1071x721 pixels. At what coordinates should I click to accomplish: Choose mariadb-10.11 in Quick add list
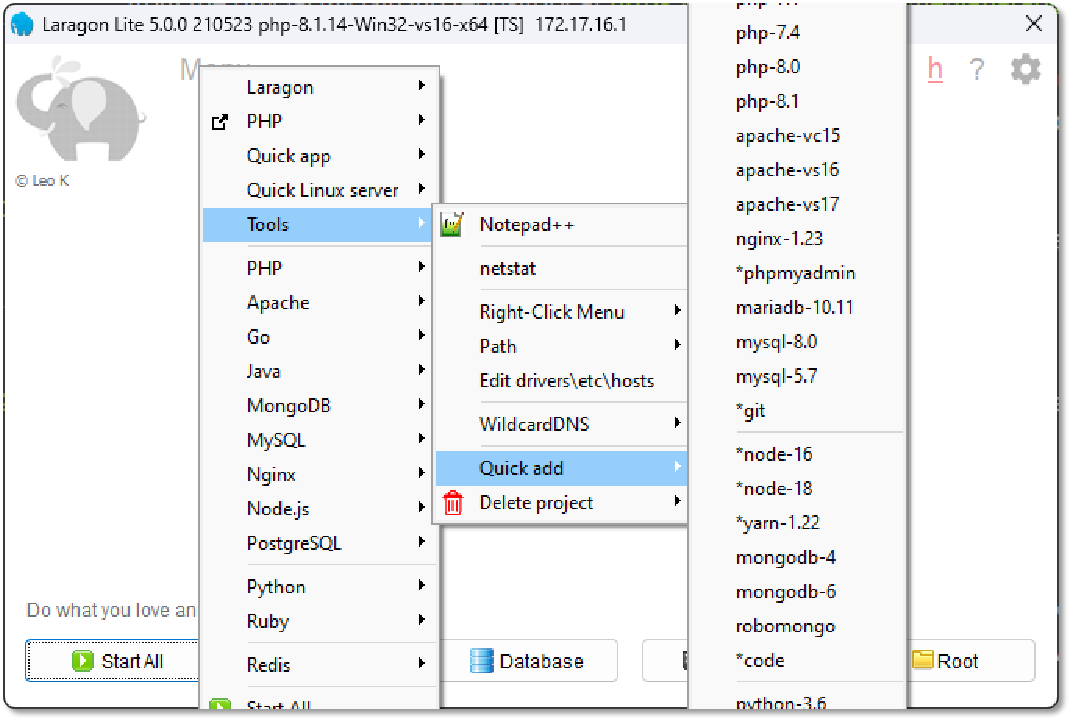tap(794, 307)
